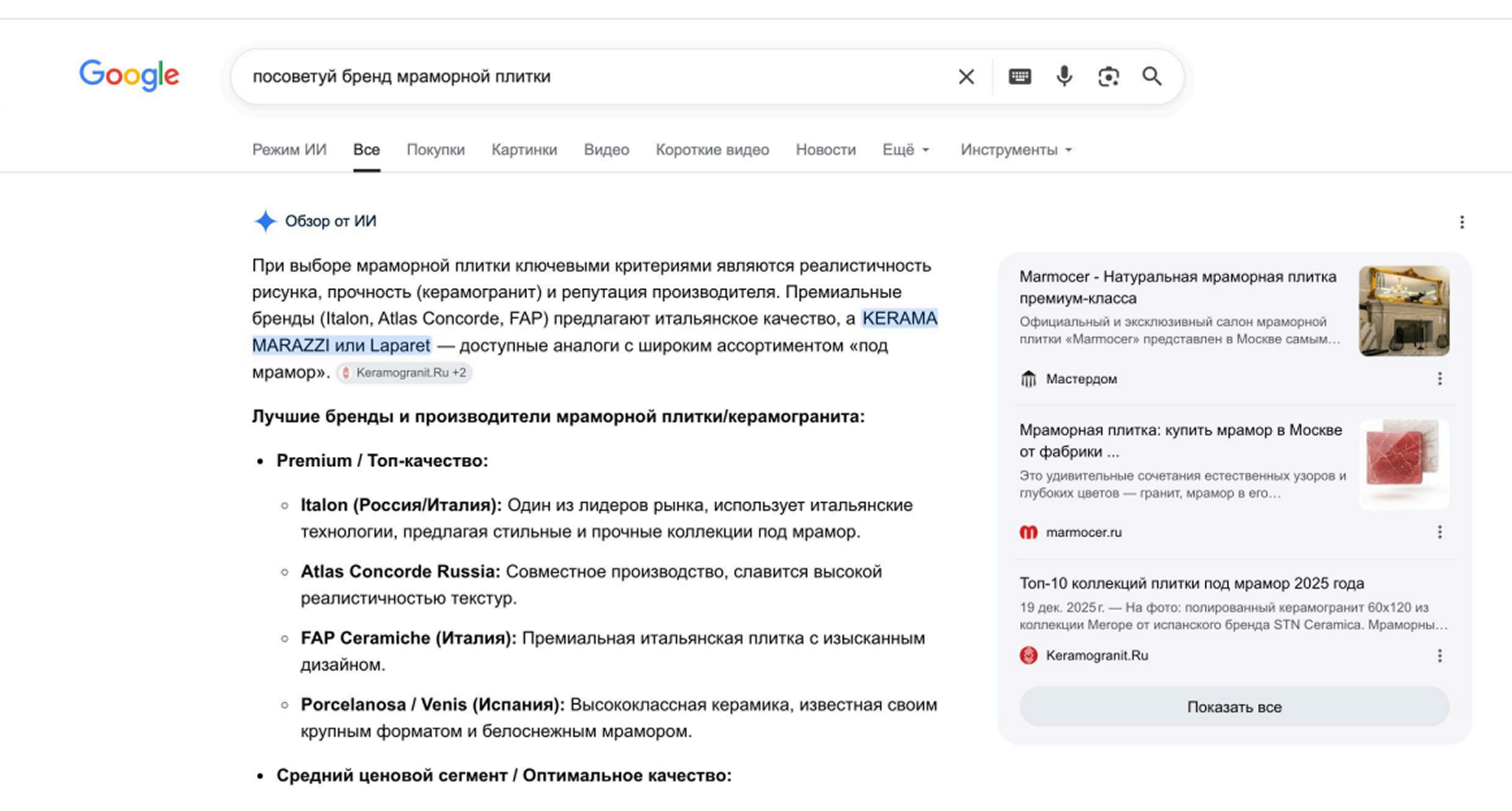
Task: Expand the Инструменты dropdown
Action: [1016, 150]
